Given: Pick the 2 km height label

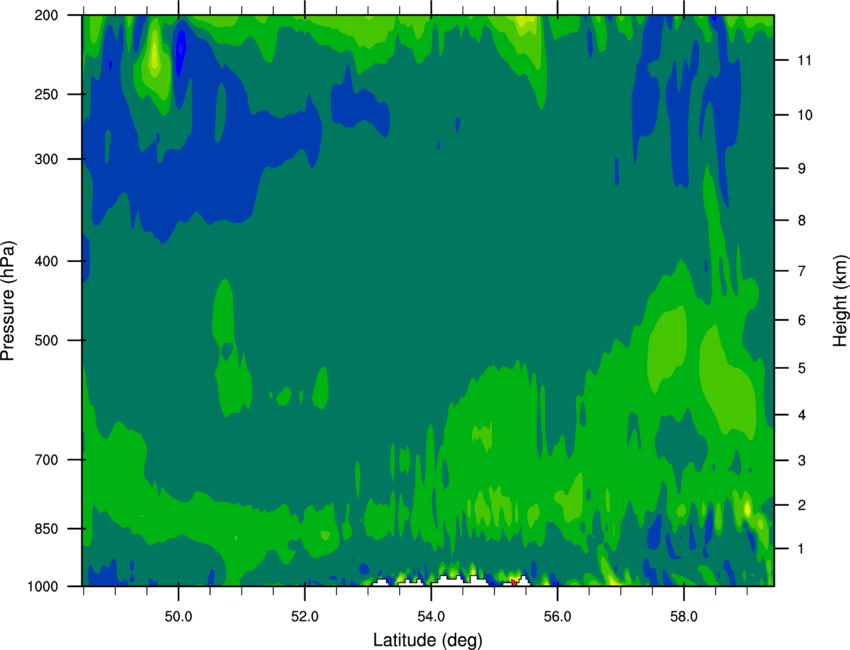Looking at the screenshot, I should 801,505.
